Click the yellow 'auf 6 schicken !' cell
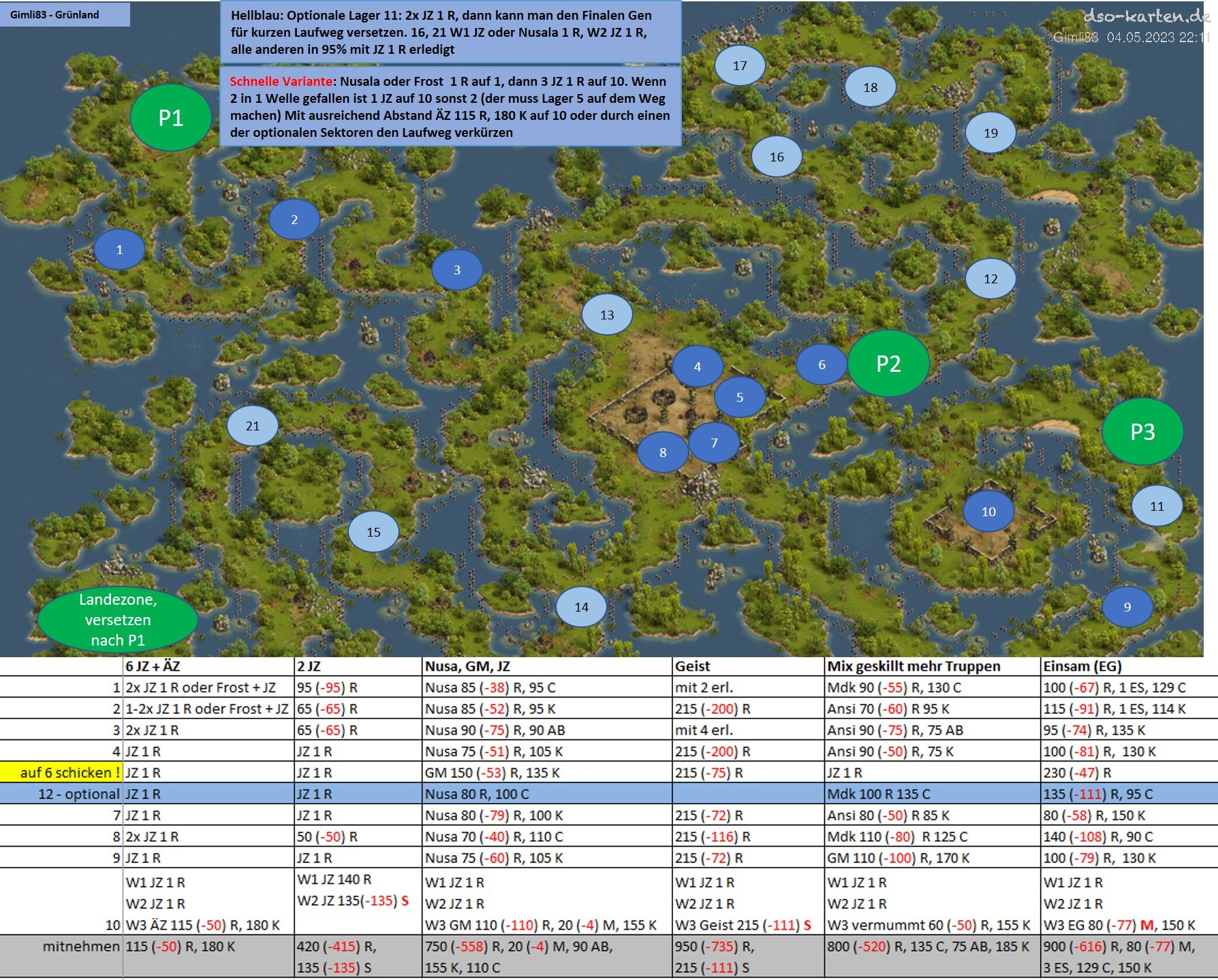 pyautogui.click(x=61, y=772)
